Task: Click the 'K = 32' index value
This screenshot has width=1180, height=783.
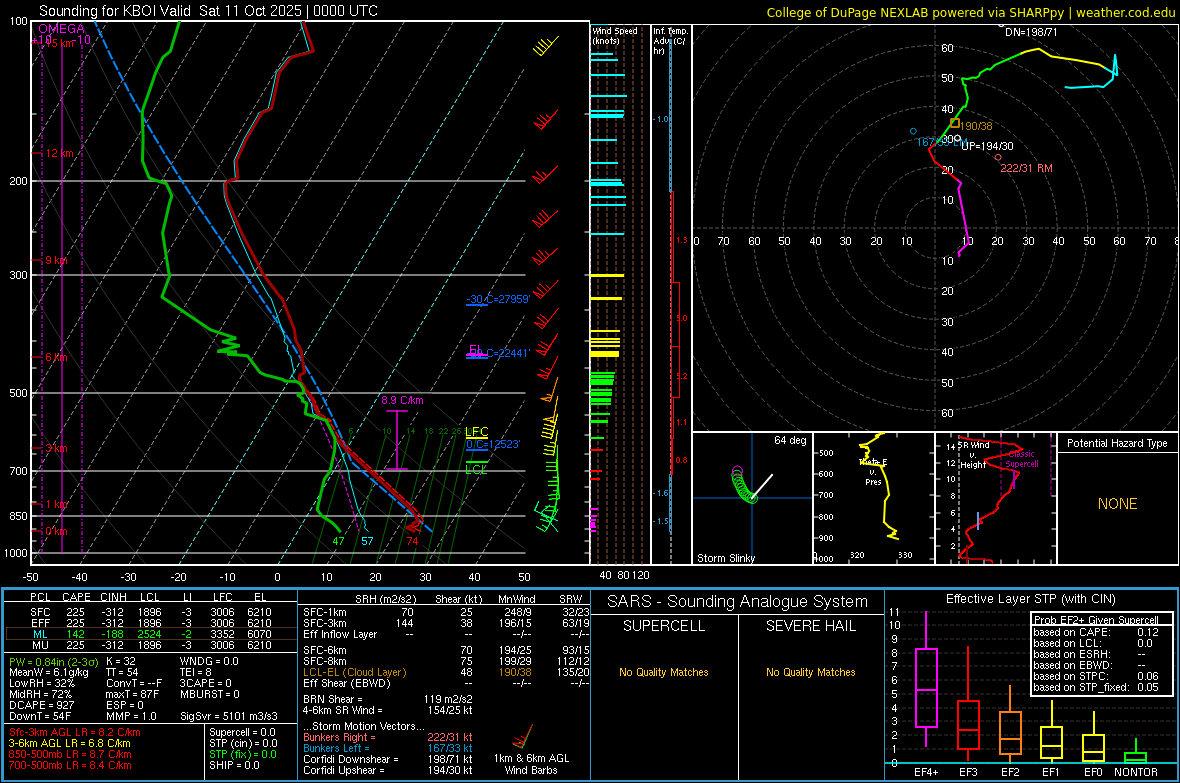Action: pyautogui.click(x=121, y=661)
